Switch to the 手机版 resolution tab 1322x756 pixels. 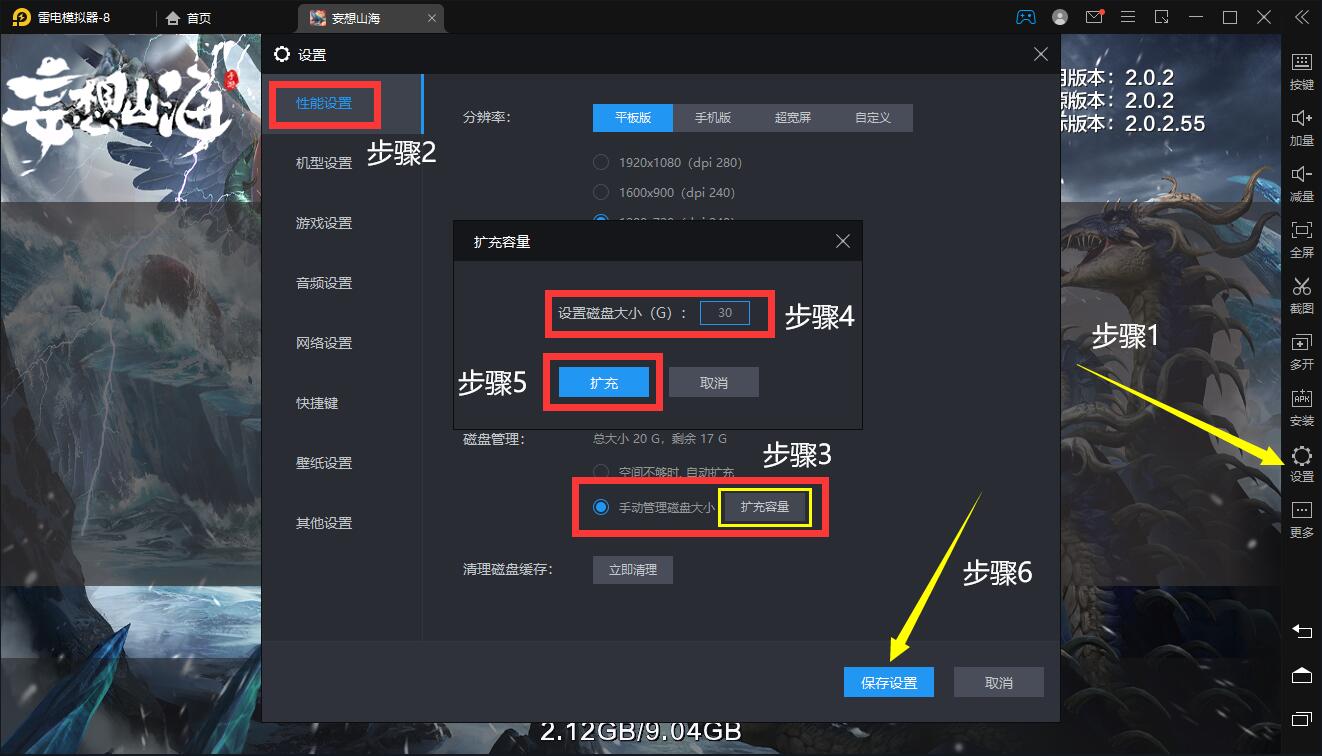713,117
